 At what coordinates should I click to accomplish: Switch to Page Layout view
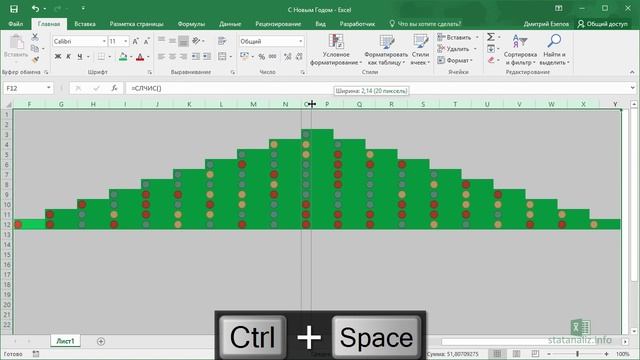pos(516,354)
